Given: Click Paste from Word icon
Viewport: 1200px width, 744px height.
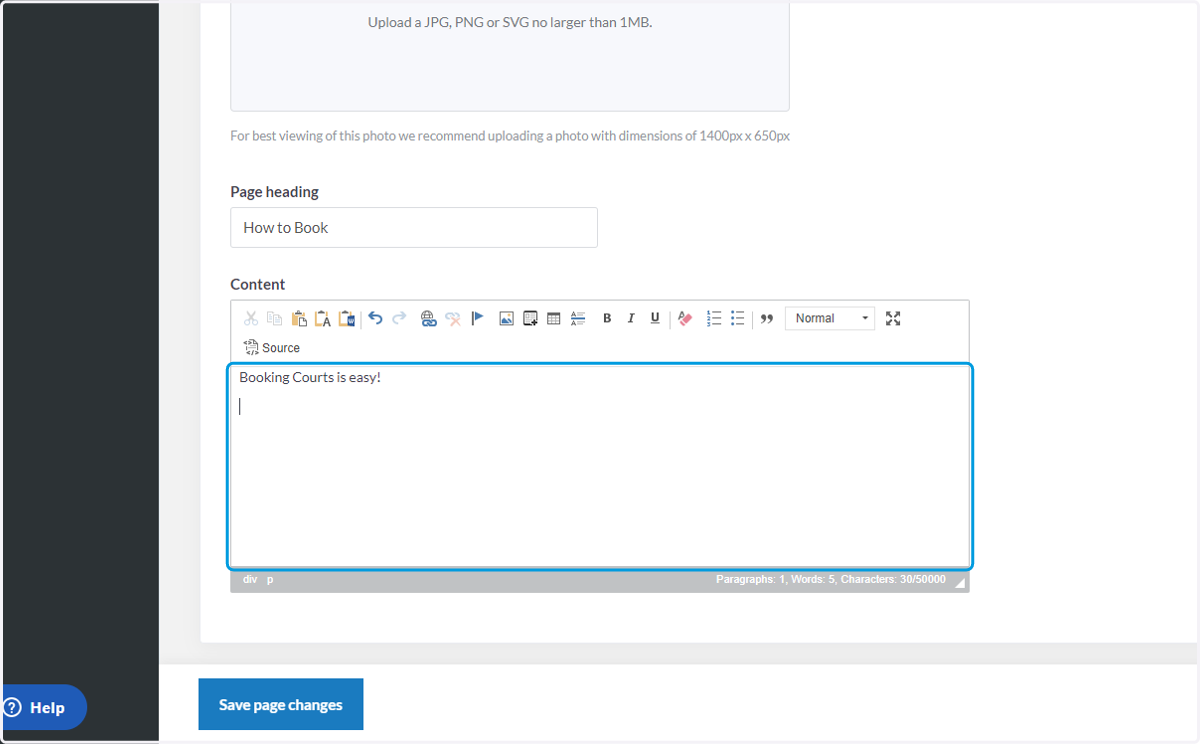Looking at the screenshot, I should pos(347,318).
